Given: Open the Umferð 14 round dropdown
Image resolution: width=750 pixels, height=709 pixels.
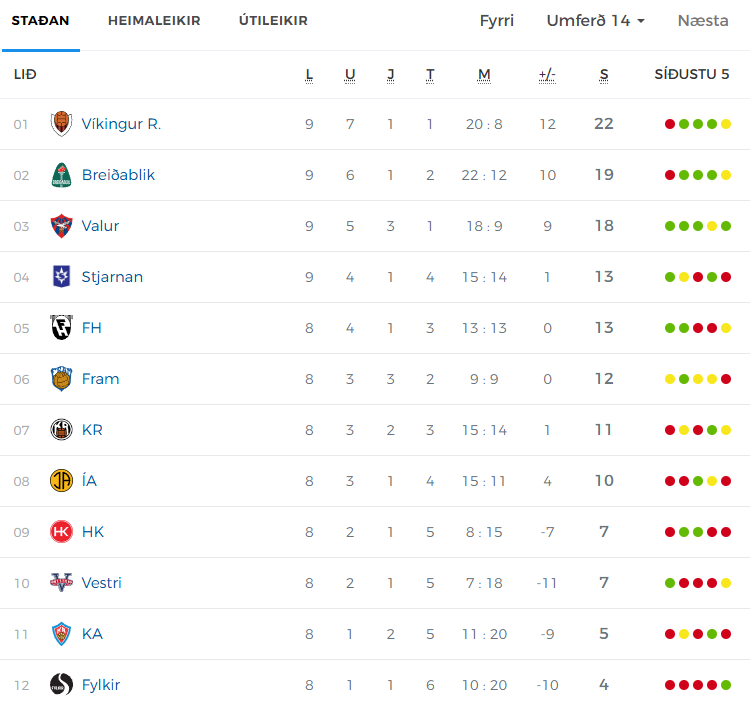Looking at the screenshot, I should [x=596, y=21].
